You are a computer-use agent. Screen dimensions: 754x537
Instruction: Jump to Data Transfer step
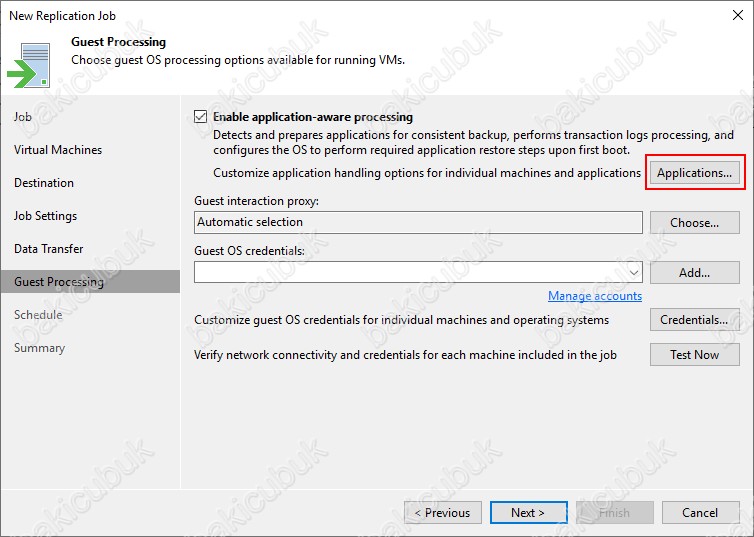[x=49, y=249]
